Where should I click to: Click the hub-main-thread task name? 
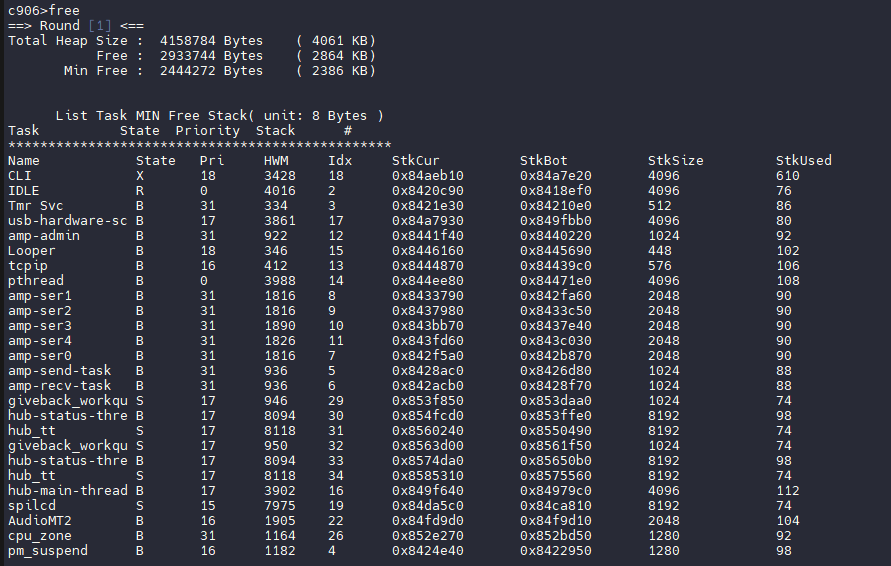coord(68,491)
